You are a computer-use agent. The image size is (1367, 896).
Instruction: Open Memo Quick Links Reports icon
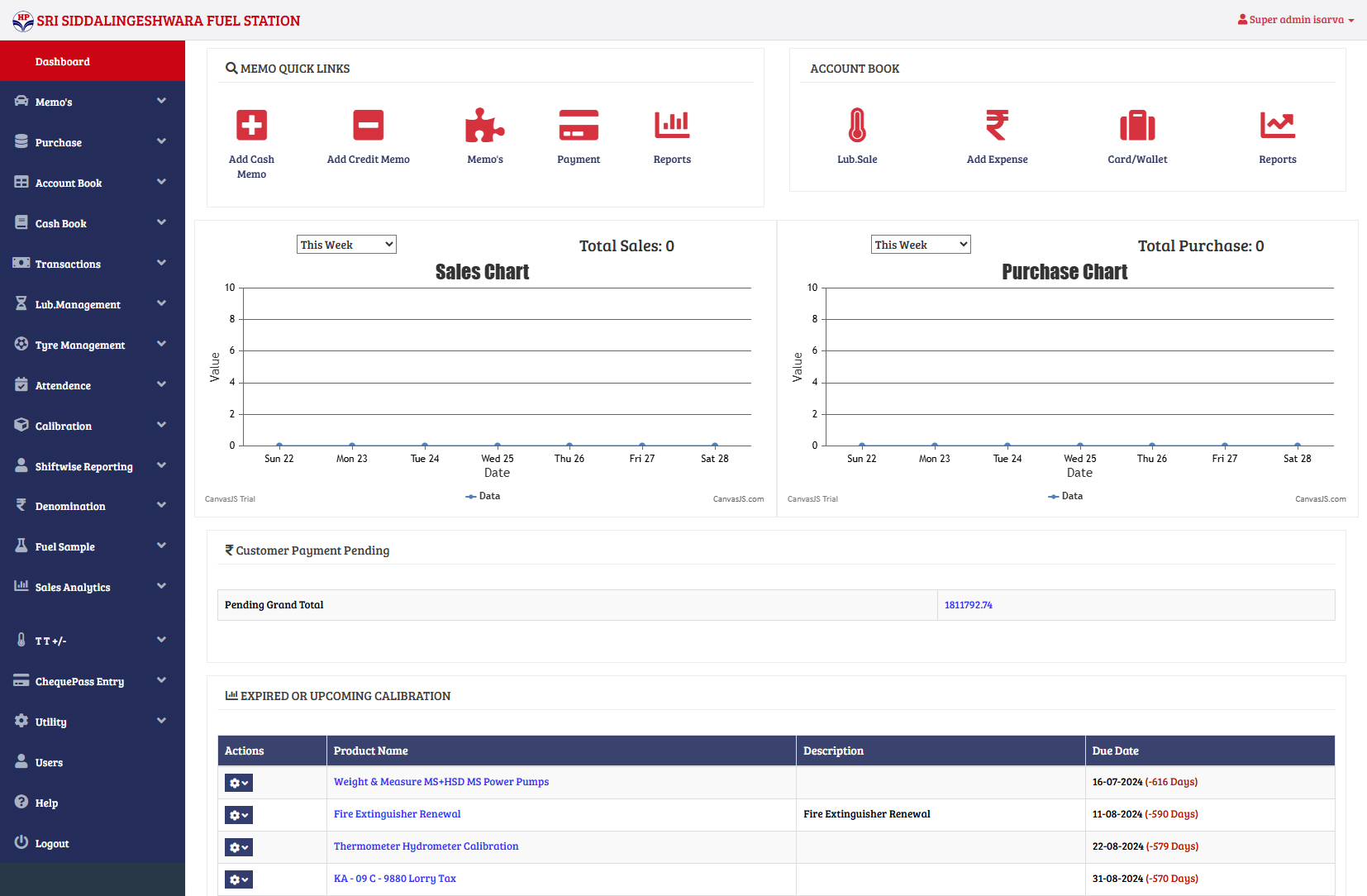tap(672, 126)
